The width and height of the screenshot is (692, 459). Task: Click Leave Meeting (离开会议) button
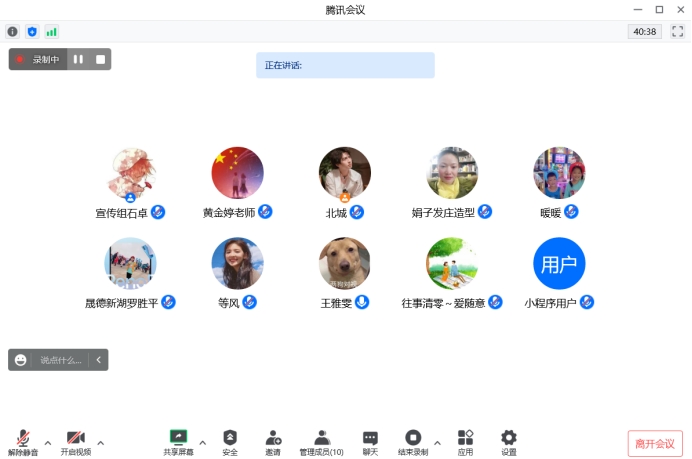[655, 443]
